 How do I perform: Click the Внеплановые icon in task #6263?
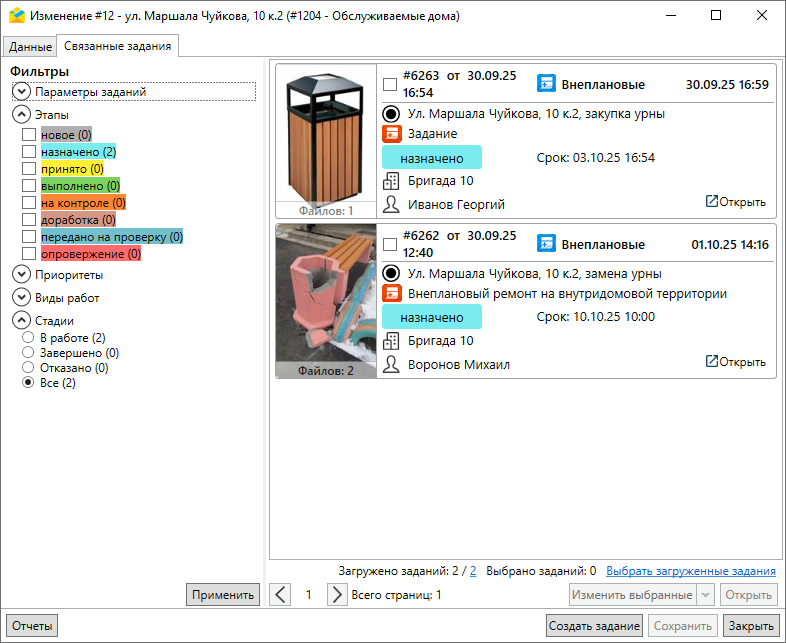click(546, 84)
